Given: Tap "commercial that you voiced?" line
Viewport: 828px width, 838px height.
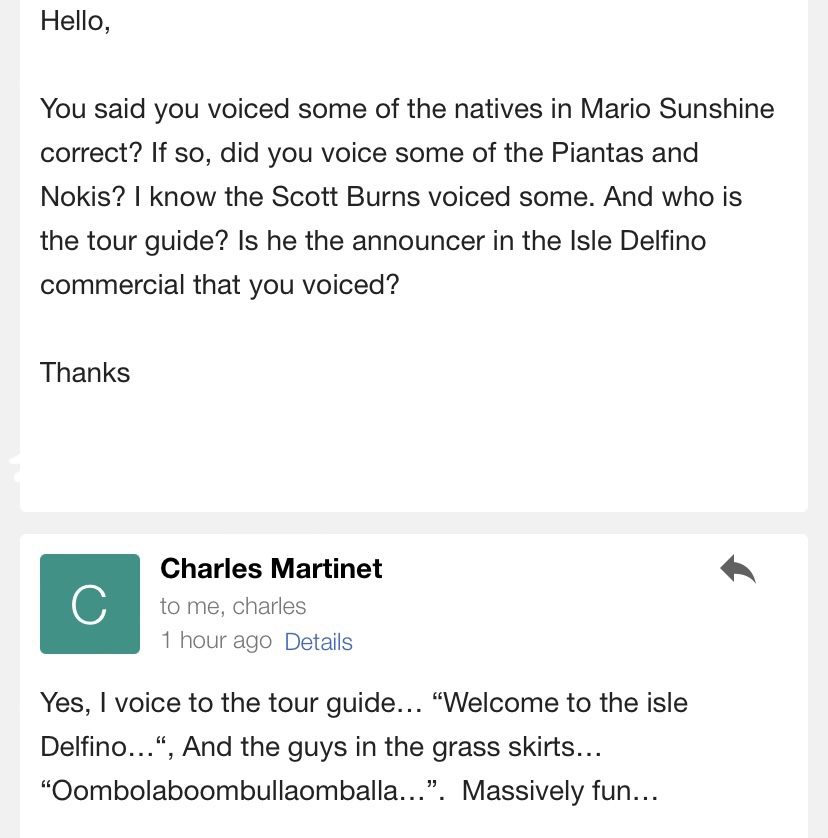Looking at the screenshot, I should [x=219, y=285].
